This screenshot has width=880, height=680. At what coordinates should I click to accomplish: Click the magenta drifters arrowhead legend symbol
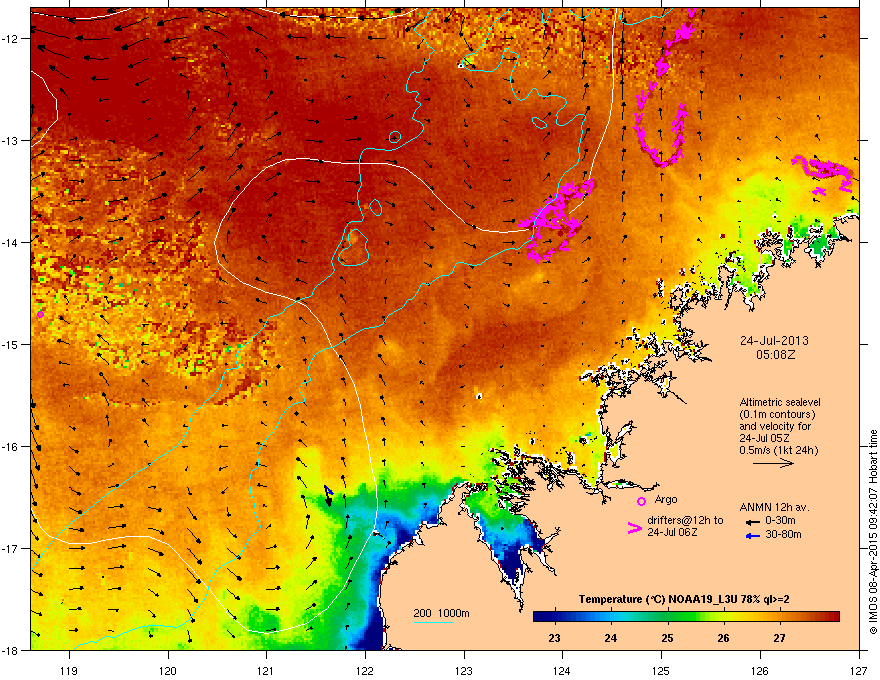[634, 527]
